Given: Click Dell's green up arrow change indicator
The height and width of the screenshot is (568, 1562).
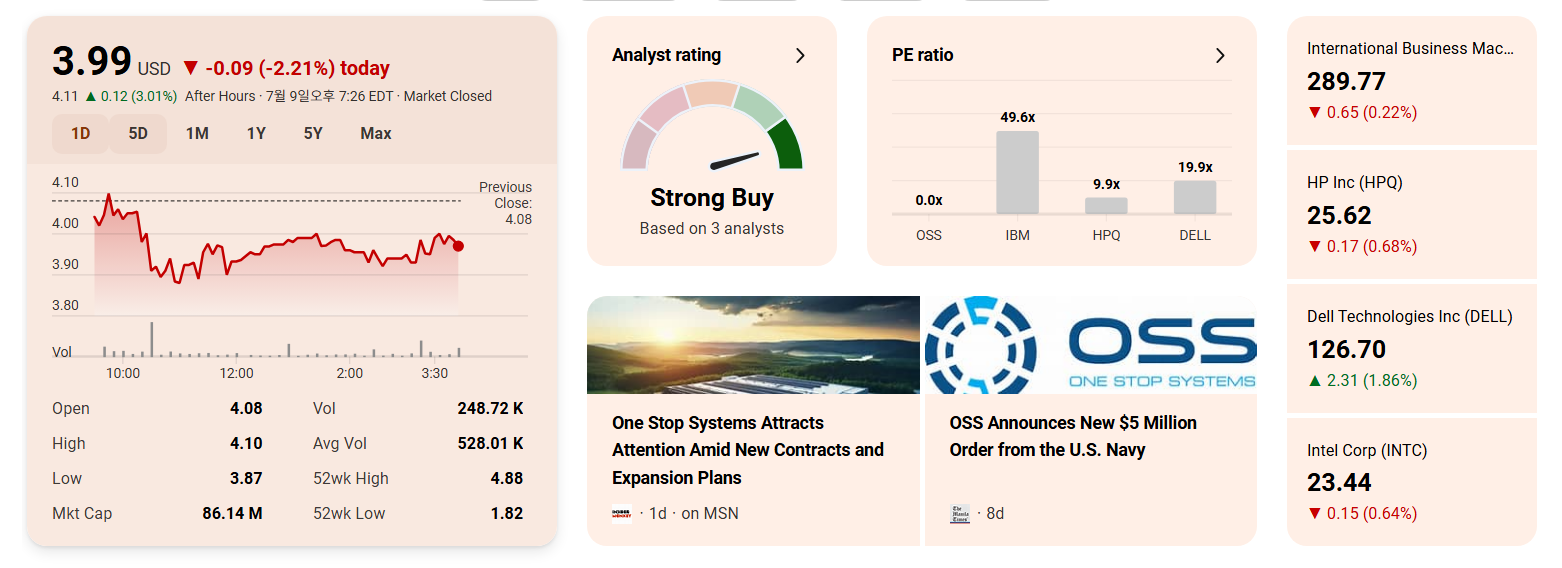Looking at the screenshot, I should coord(1315,380).
